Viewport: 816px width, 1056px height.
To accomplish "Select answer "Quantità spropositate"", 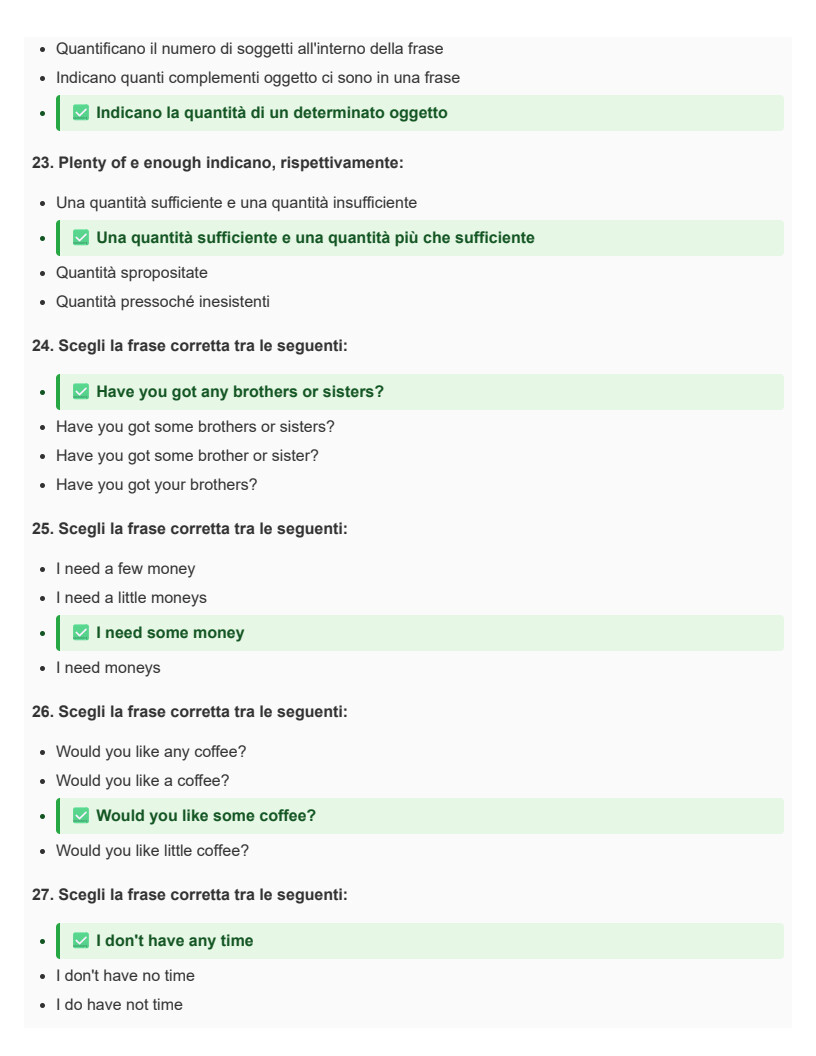I will (x=131, y=273).
